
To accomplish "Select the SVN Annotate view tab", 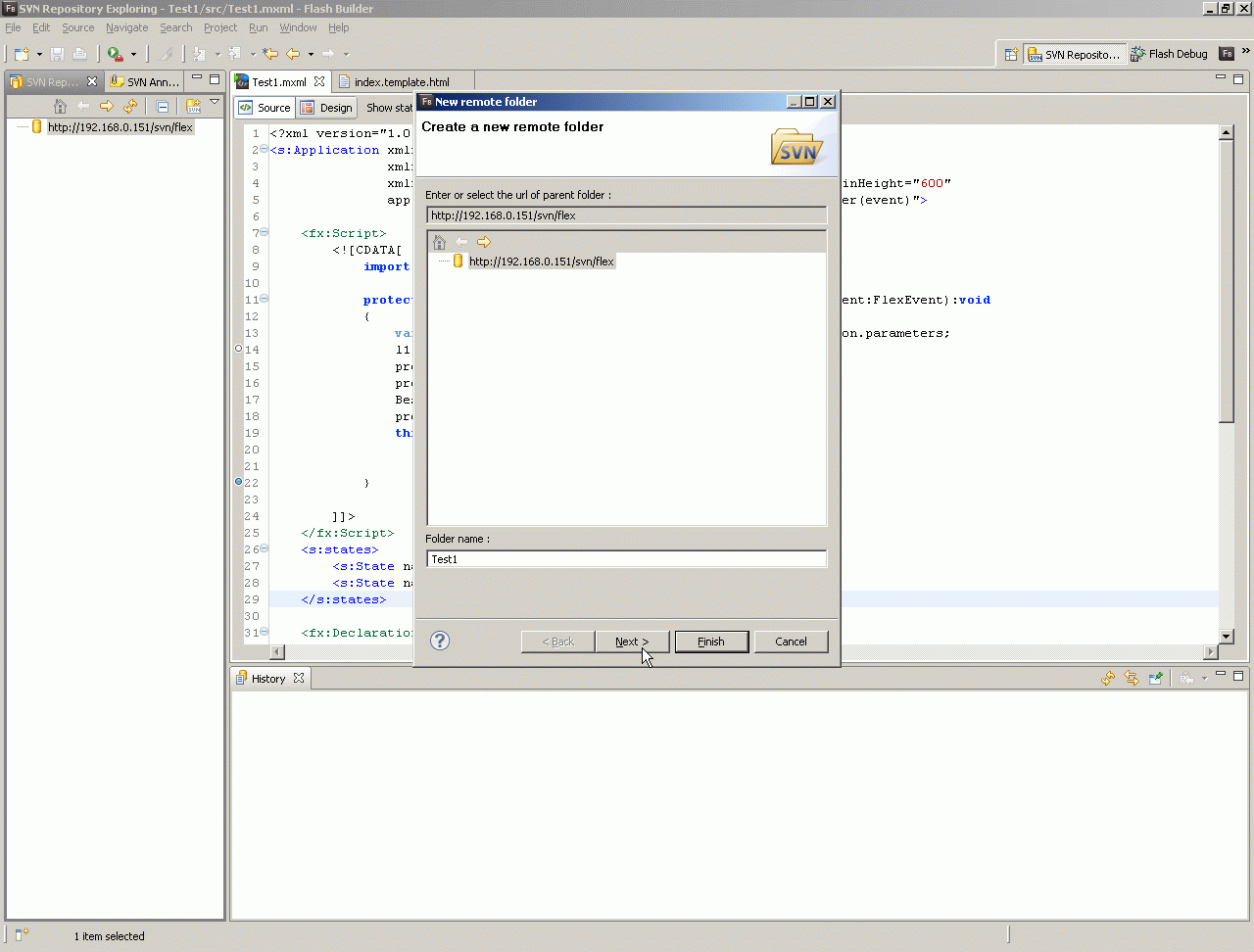I will tap(145, 81).
